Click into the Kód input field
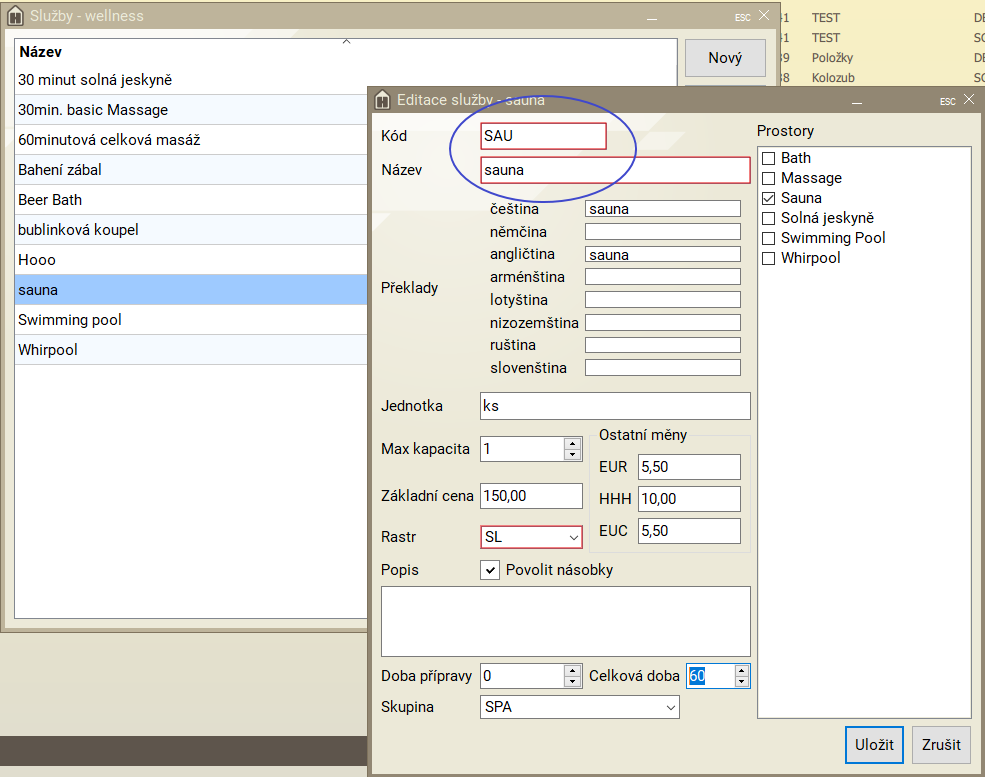985x777 pixels. 543,136
